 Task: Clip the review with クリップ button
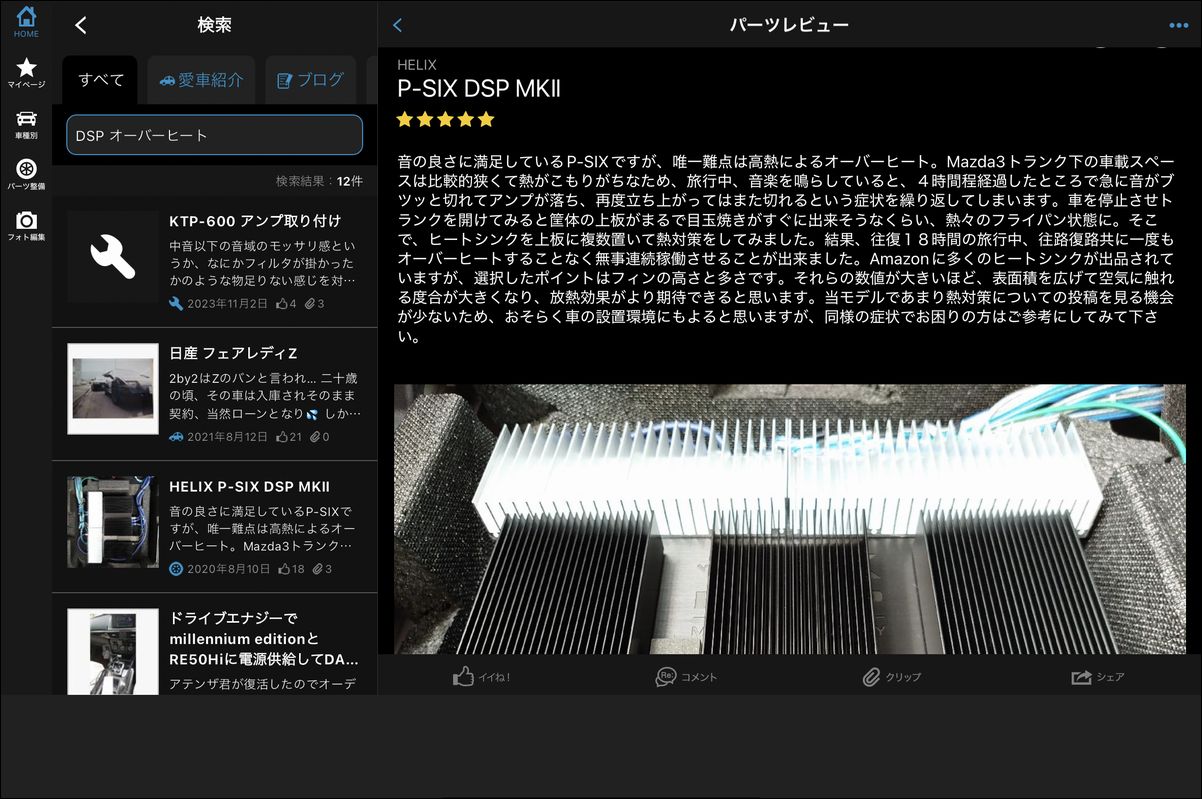click(891, 677)
